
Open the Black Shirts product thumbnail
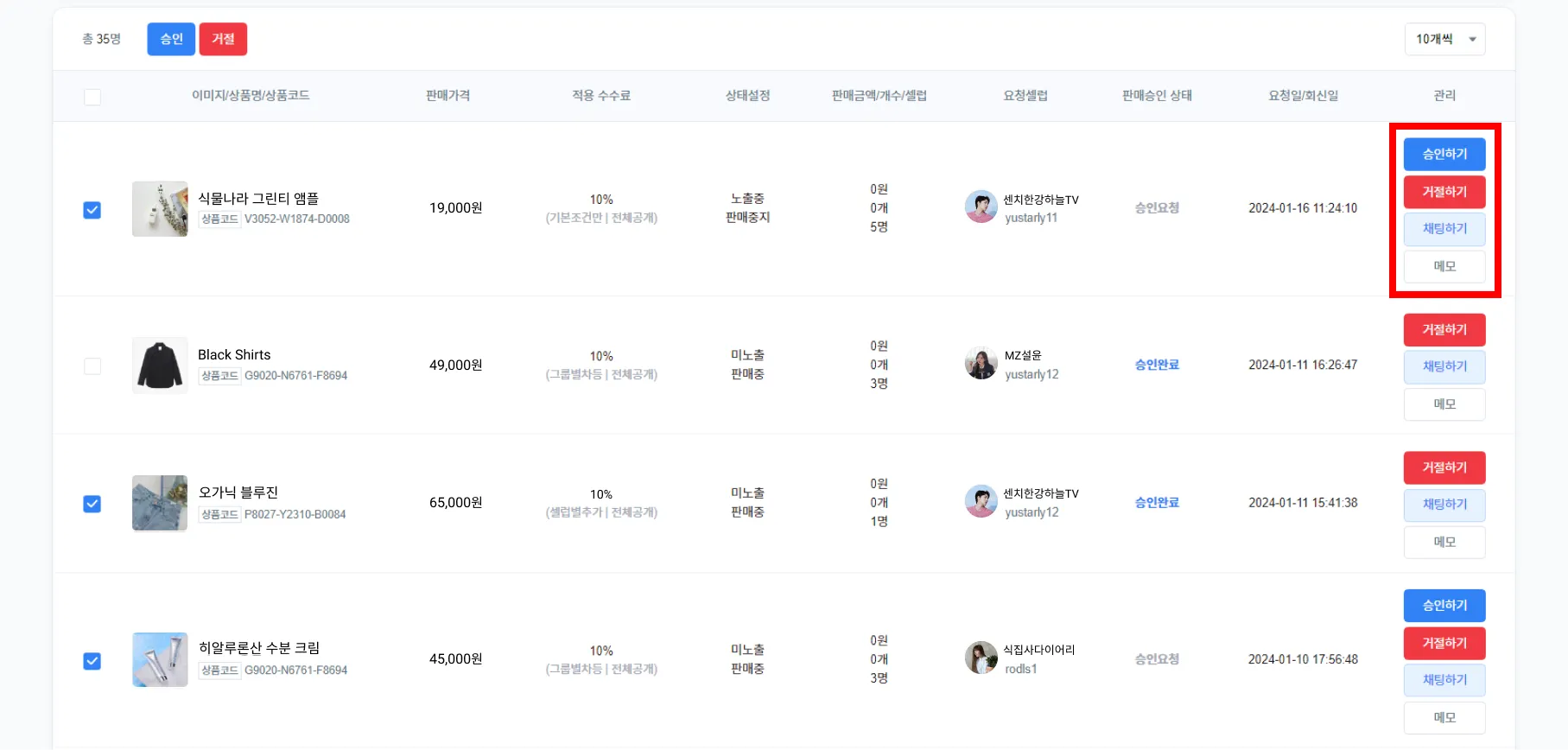pos(160,365)
